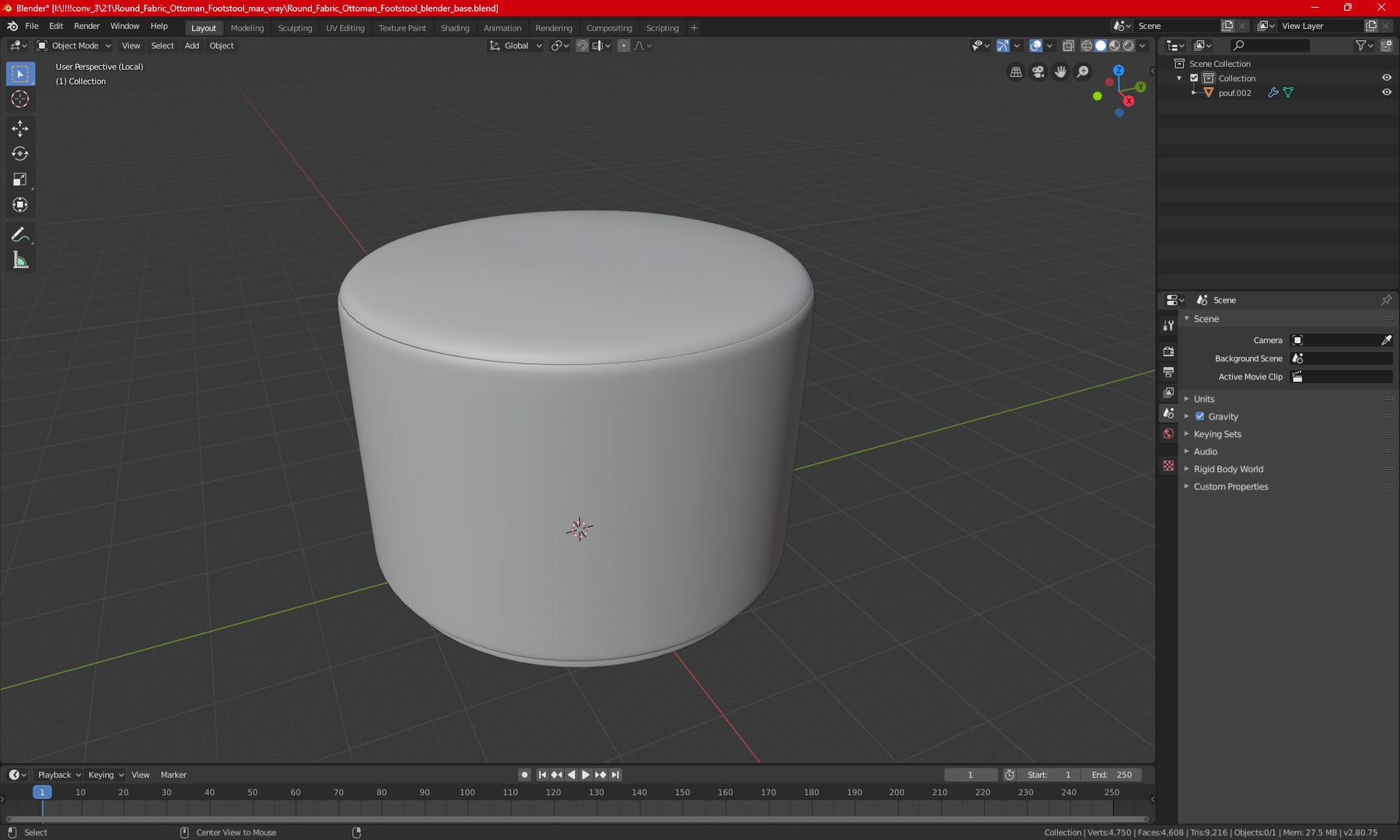Open the Global transform orientation dropdown
The width and height of the screenshot is (1400, 840).
pos(516,46)
